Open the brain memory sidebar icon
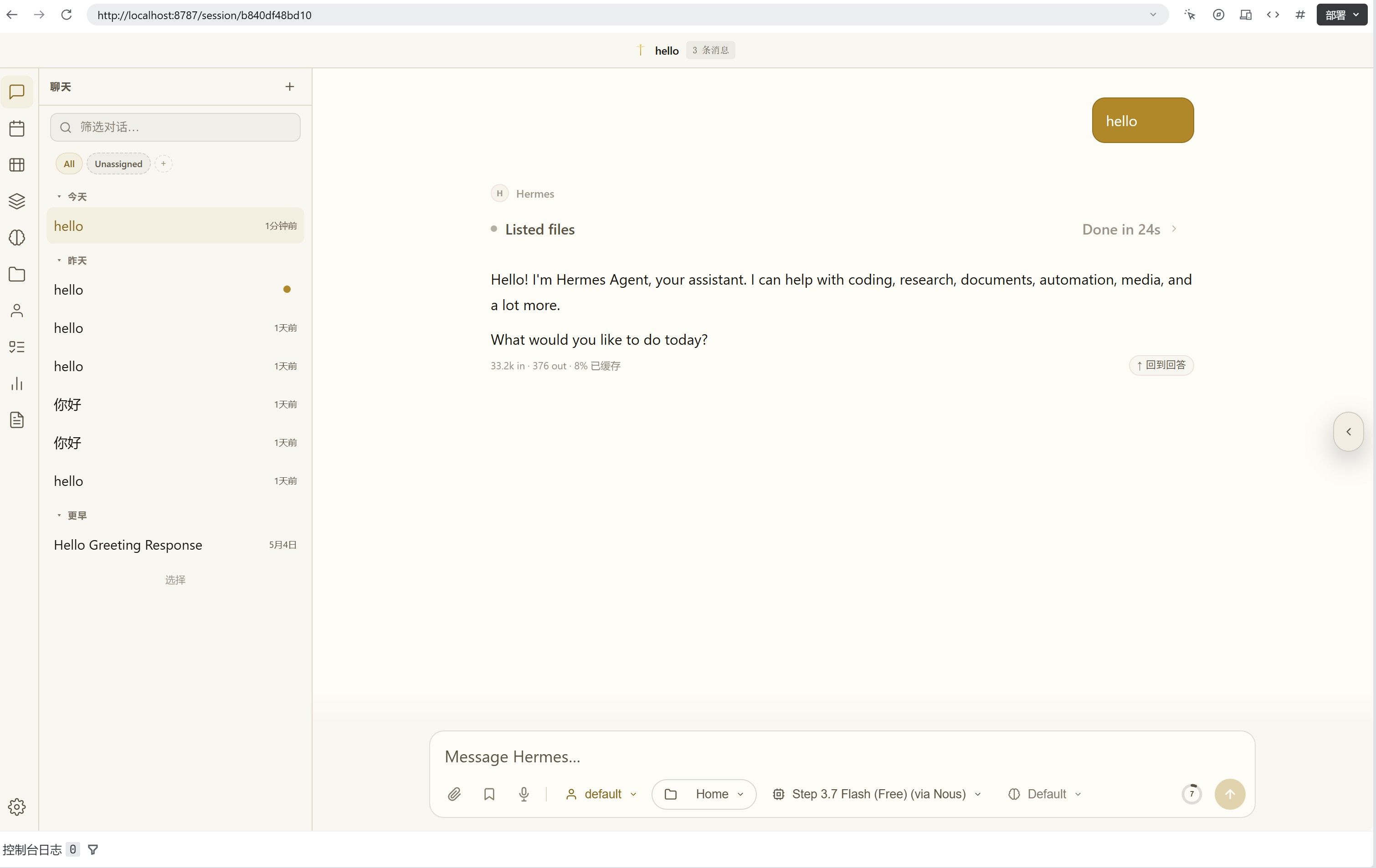The width and height of the screenshot is (1376, 868). pos(16,238)
